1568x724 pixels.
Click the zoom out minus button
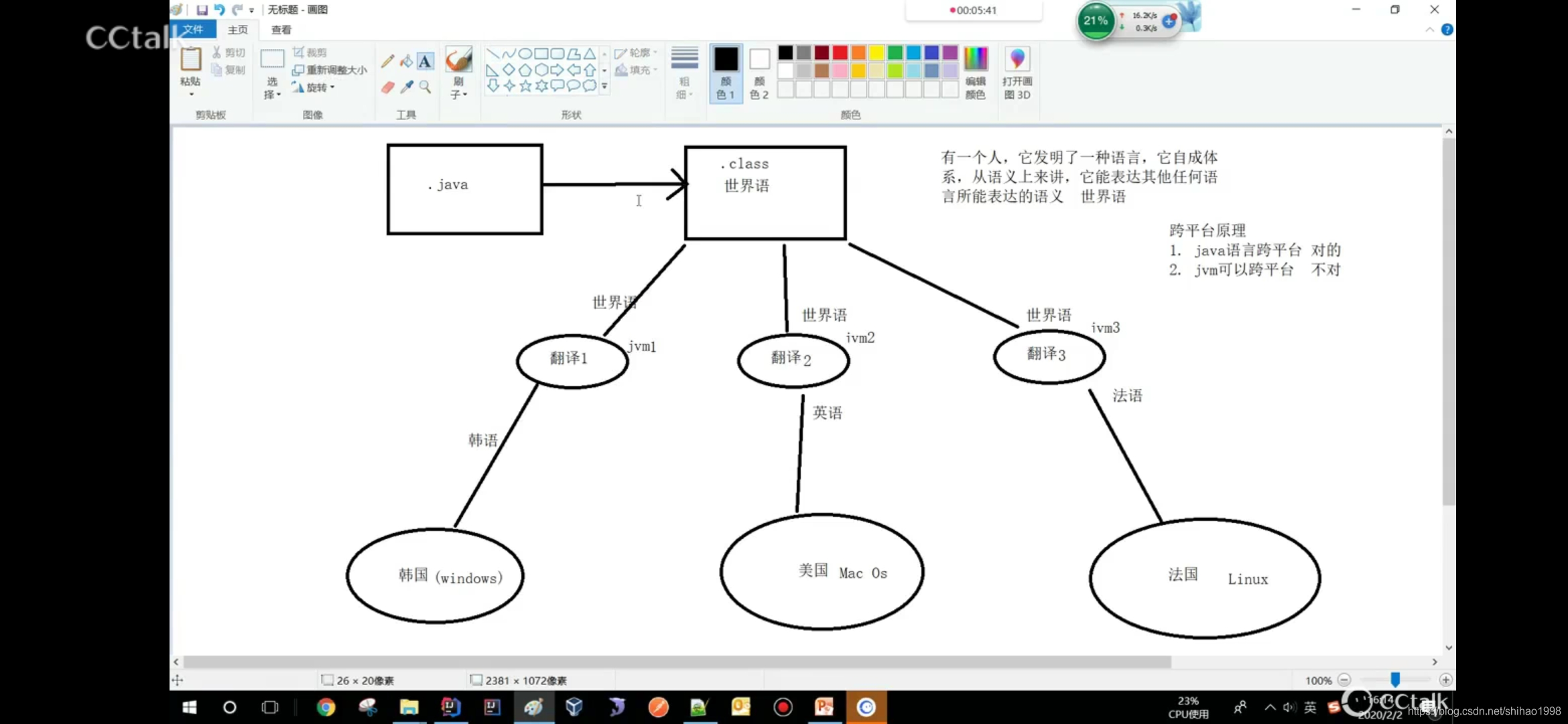(1344, 680)
